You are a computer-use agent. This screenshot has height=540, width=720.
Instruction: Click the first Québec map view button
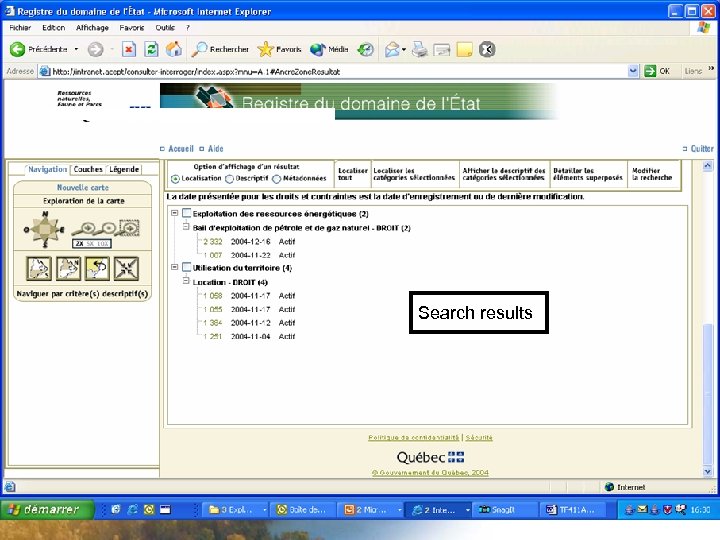coord(39,269)
